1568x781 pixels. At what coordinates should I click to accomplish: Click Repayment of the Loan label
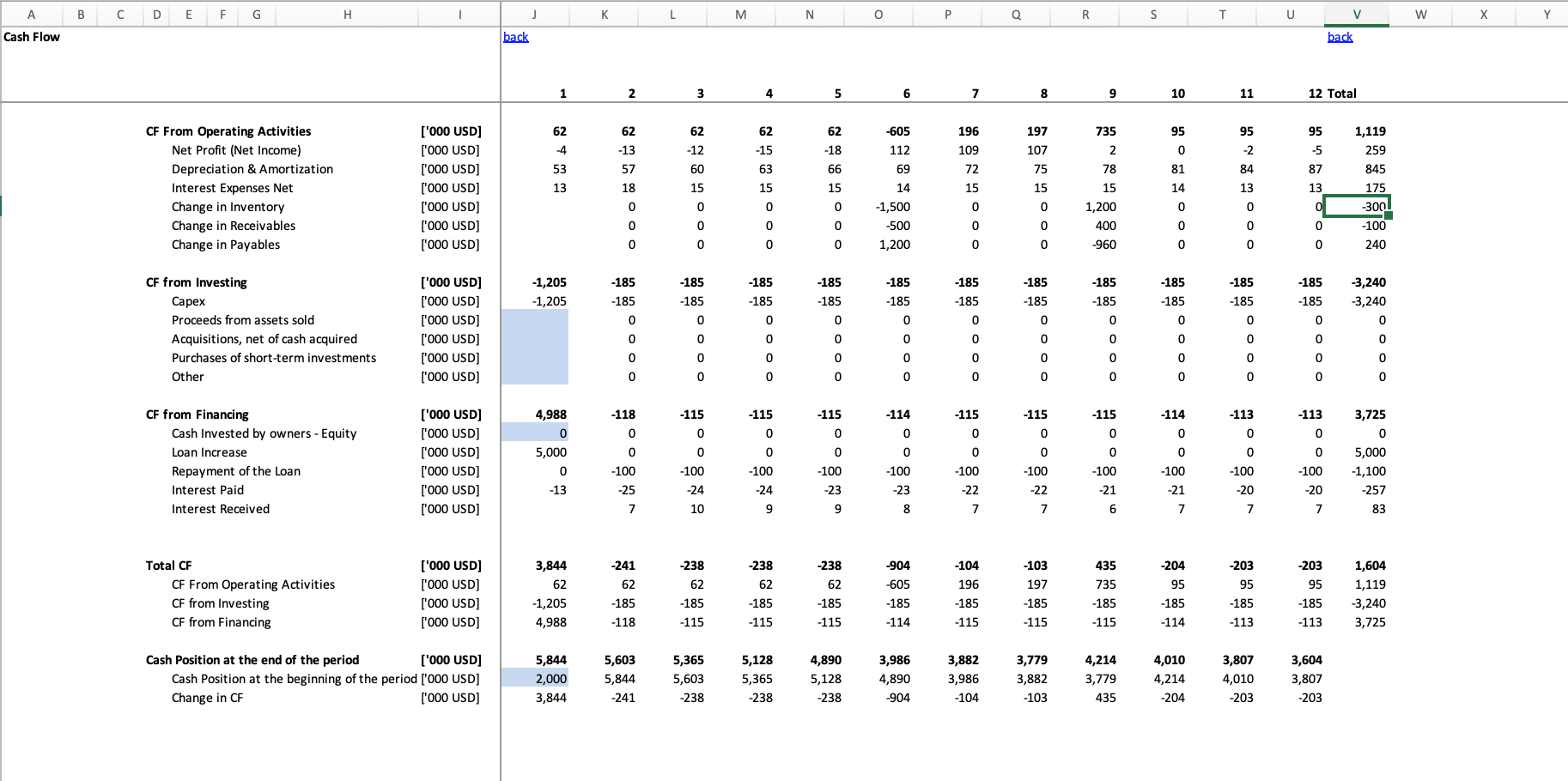236,471
